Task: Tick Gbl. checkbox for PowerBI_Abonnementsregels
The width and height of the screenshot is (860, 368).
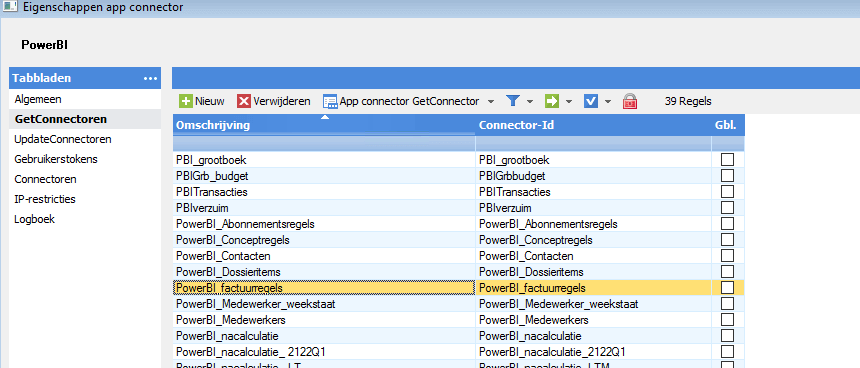Action: coord(727,224)
